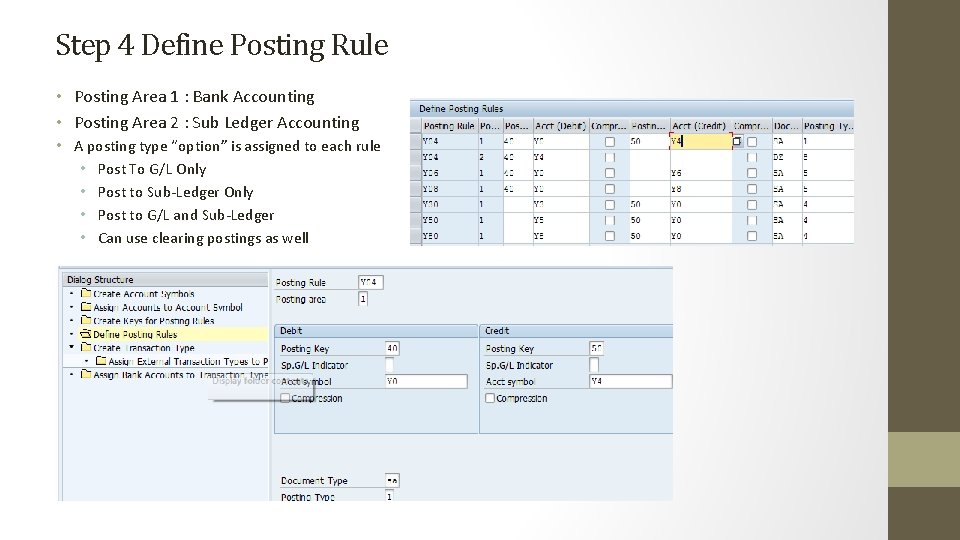Click Credit Posting Key field
Viewport: 960px width, 540px height.
tap(597, 348)
